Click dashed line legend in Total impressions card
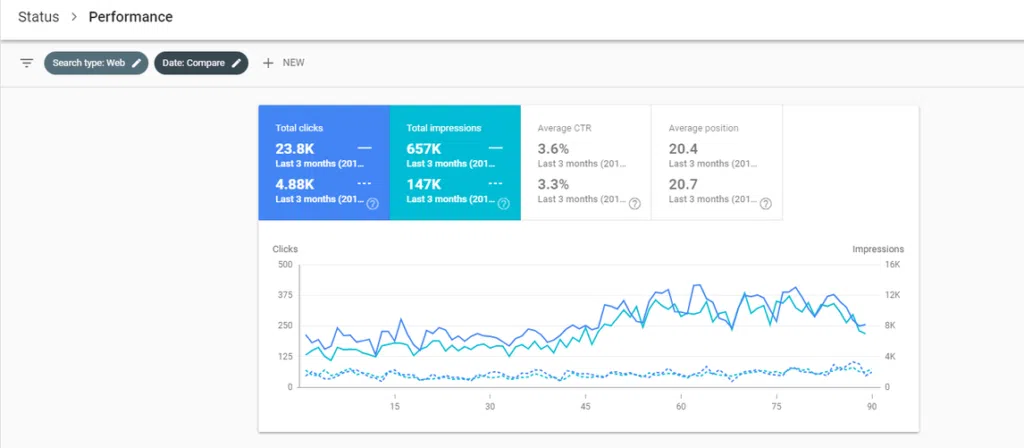1024x448 pixels. (x=496, y=184)
